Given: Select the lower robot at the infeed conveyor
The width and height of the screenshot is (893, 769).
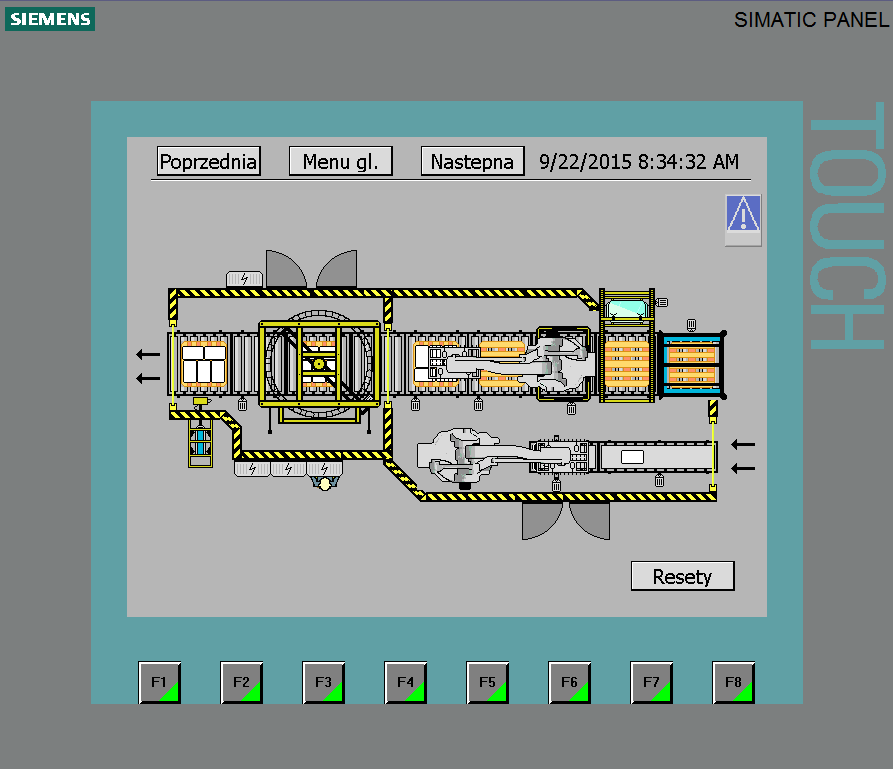Looking at the screenshot, I should pos(504,457).
